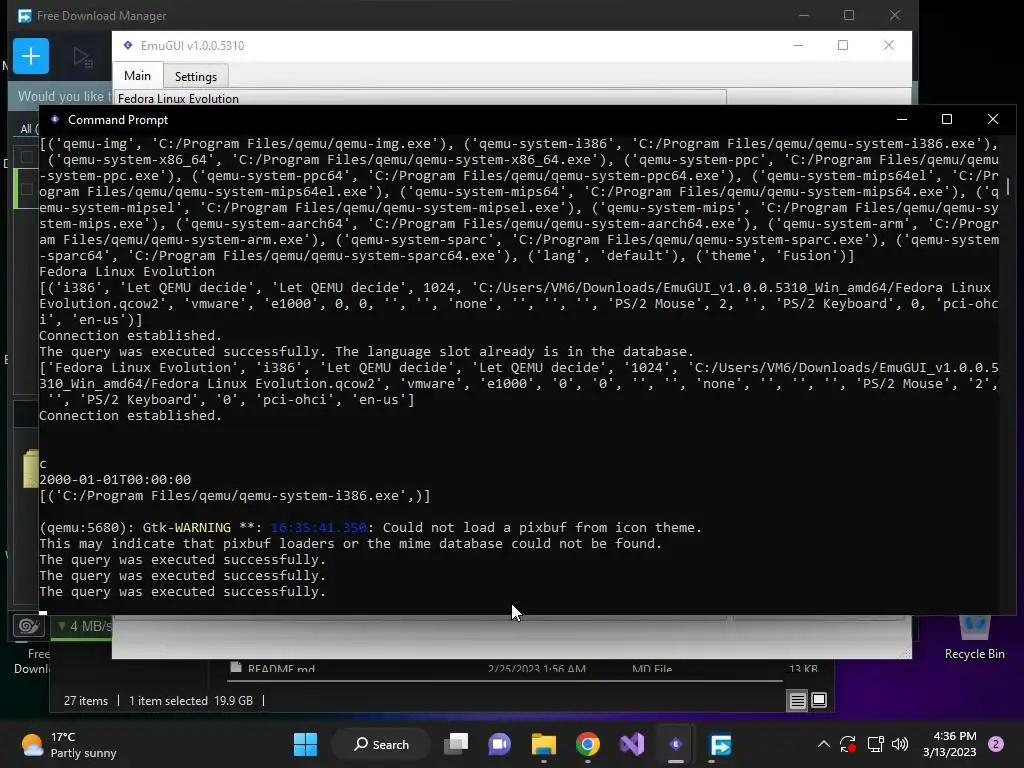The image size is (1024, 768).
Task: Open Task View from the taskbar
Action: [x=456, y=744]
